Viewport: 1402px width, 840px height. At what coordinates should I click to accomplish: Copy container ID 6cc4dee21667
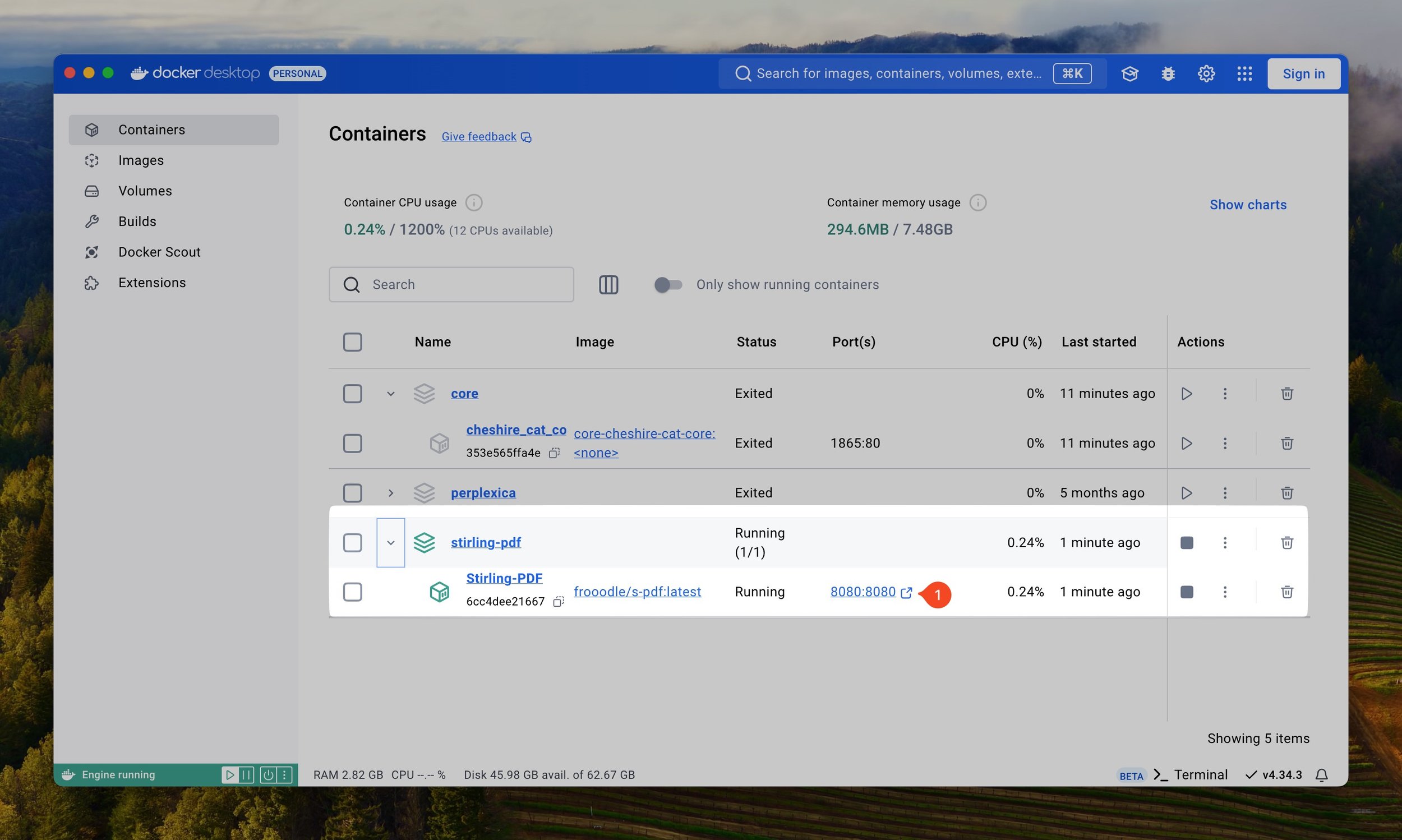[558, 602]
